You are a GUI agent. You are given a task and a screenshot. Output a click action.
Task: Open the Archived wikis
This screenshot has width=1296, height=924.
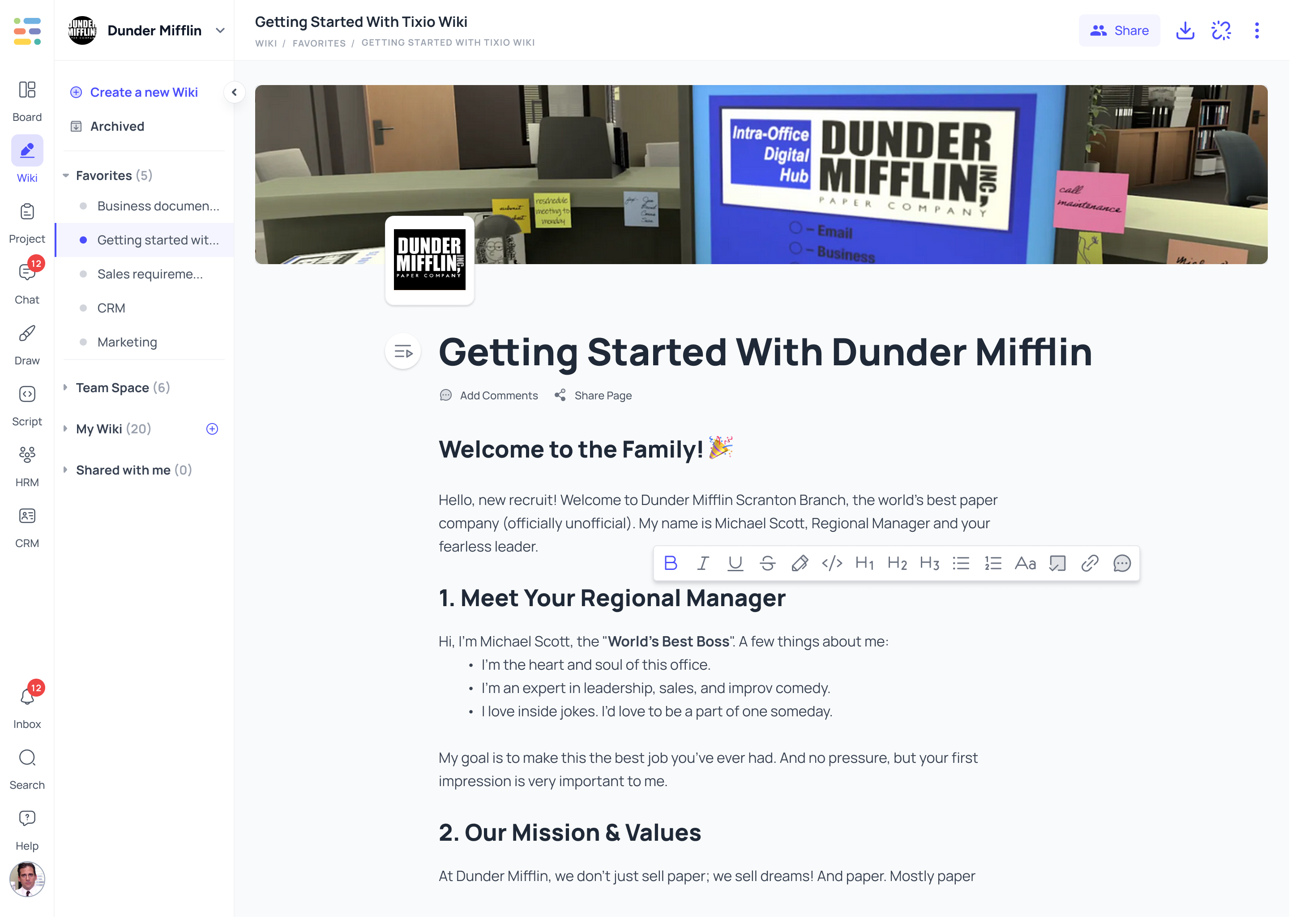(107, 126)
